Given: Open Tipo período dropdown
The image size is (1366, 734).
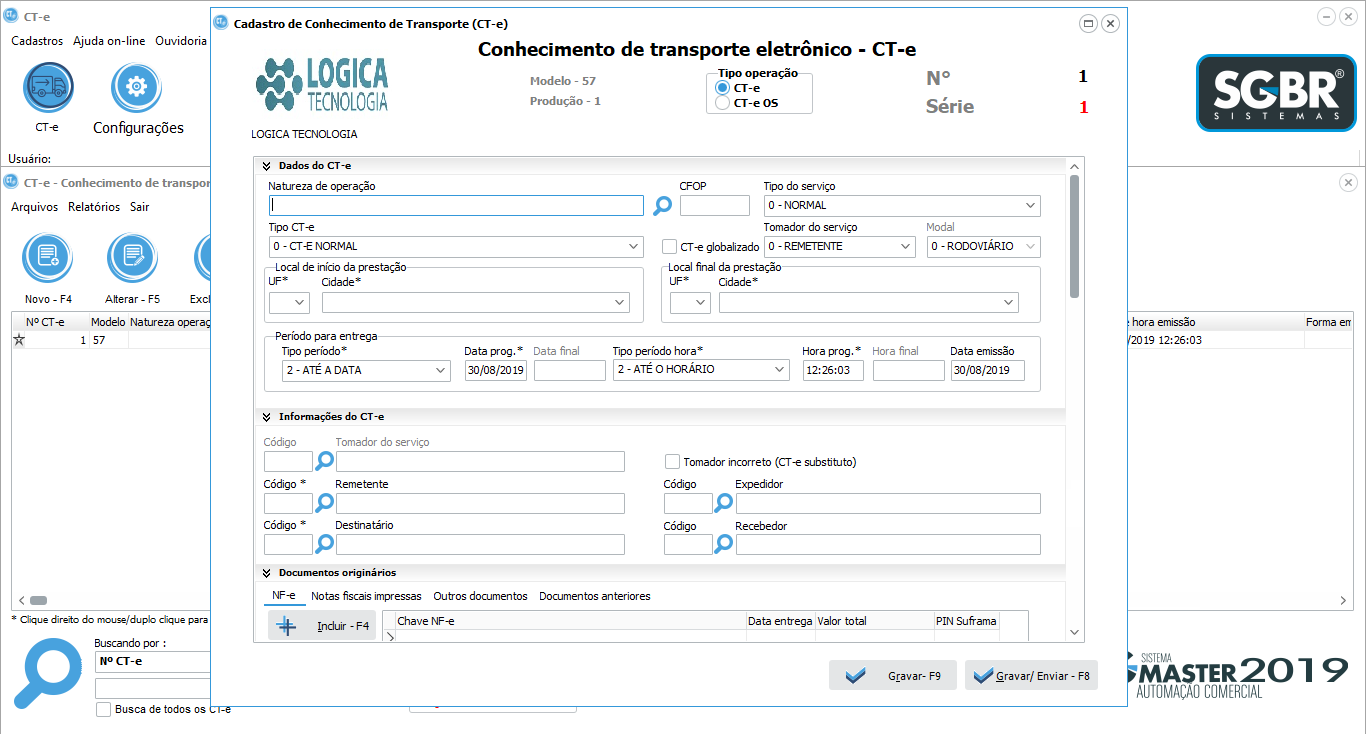Looking at the screenshot, I should 367,370.
